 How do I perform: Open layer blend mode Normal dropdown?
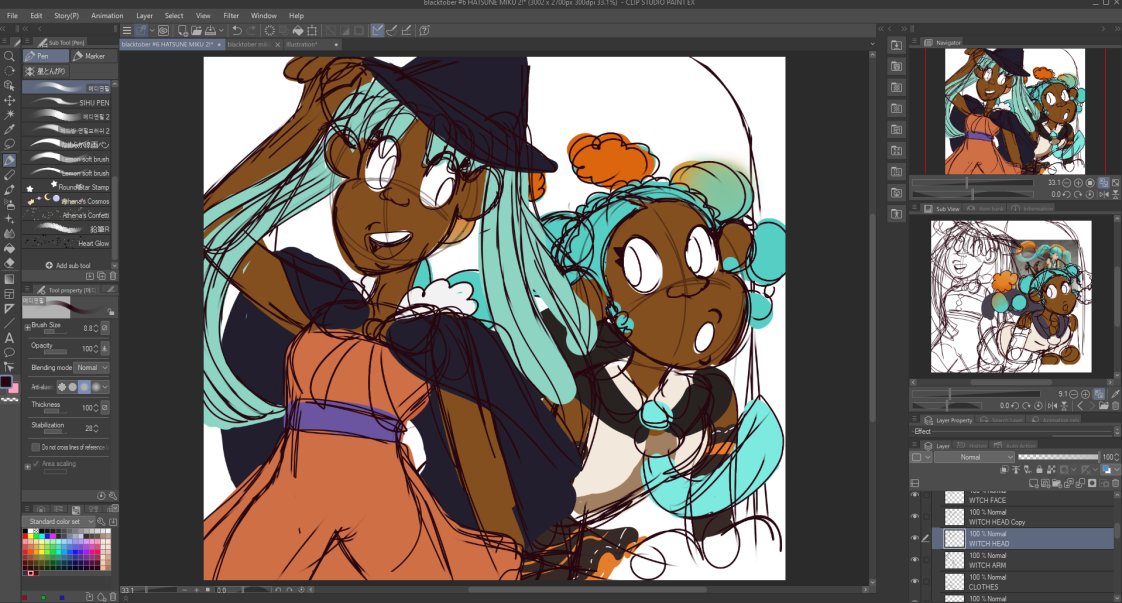[973, 457]
